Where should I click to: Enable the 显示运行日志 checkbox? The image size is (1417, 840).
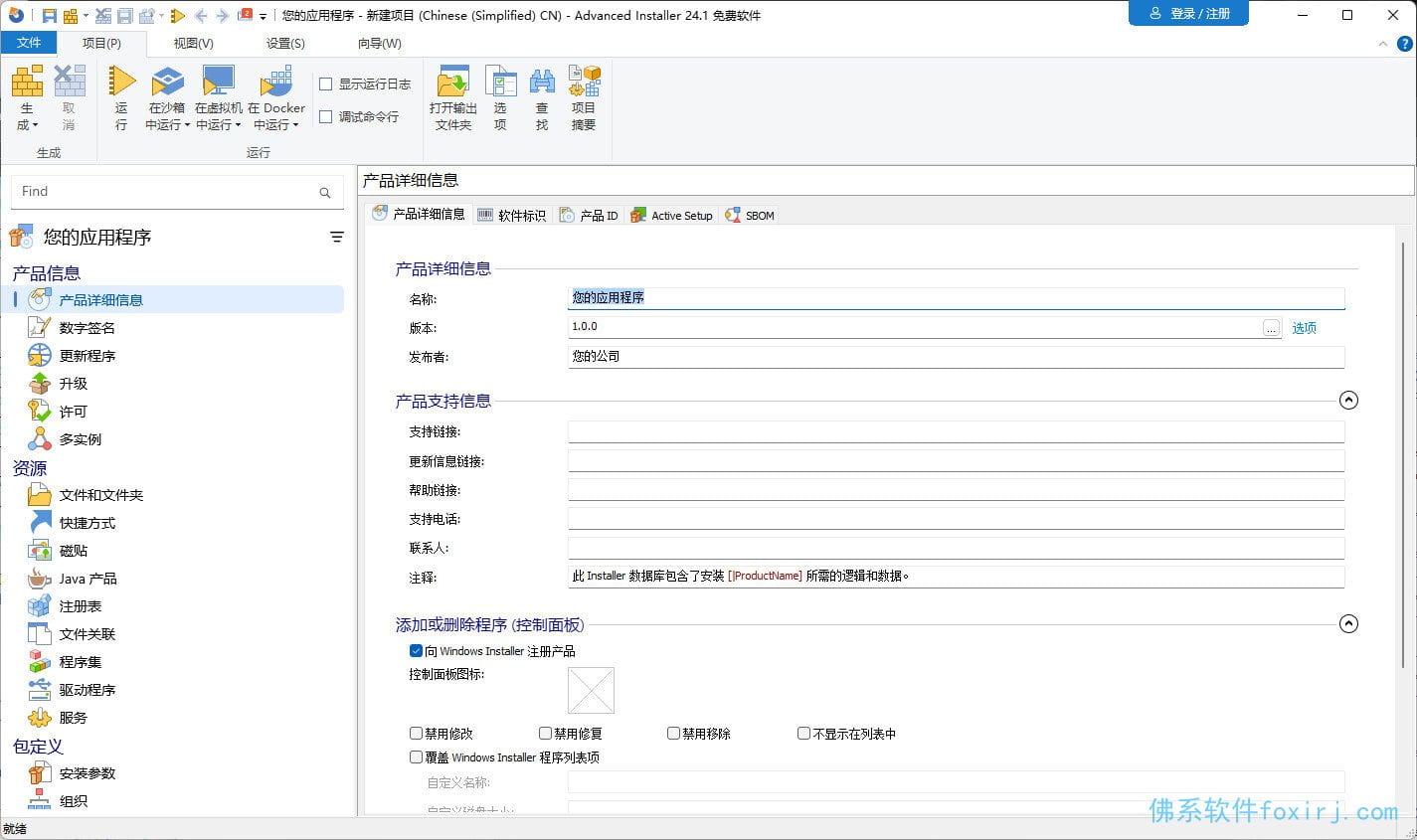(325, 84)
